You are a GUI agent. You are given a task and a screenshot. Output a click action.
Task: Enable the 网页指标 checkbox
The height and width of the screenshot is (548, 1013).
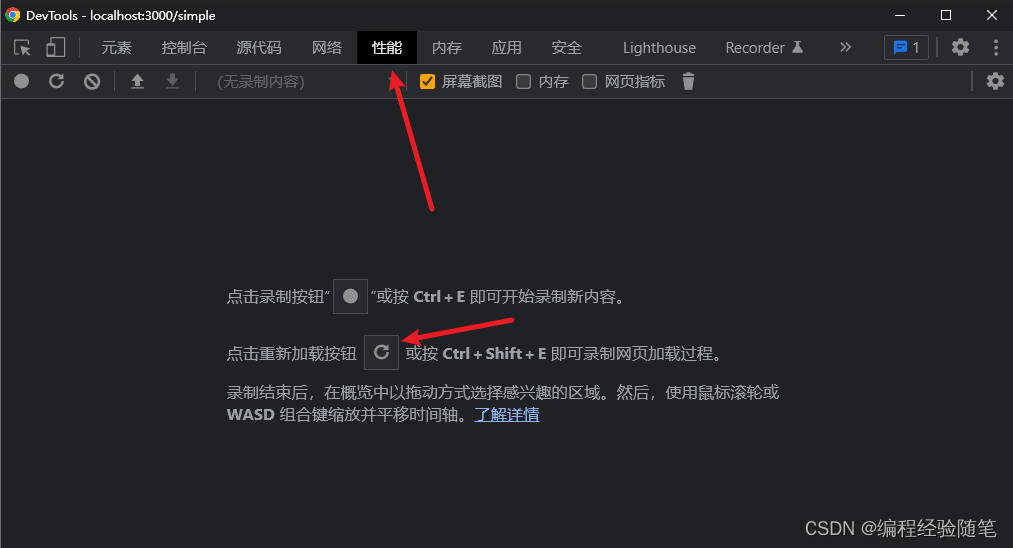(589, 81)
